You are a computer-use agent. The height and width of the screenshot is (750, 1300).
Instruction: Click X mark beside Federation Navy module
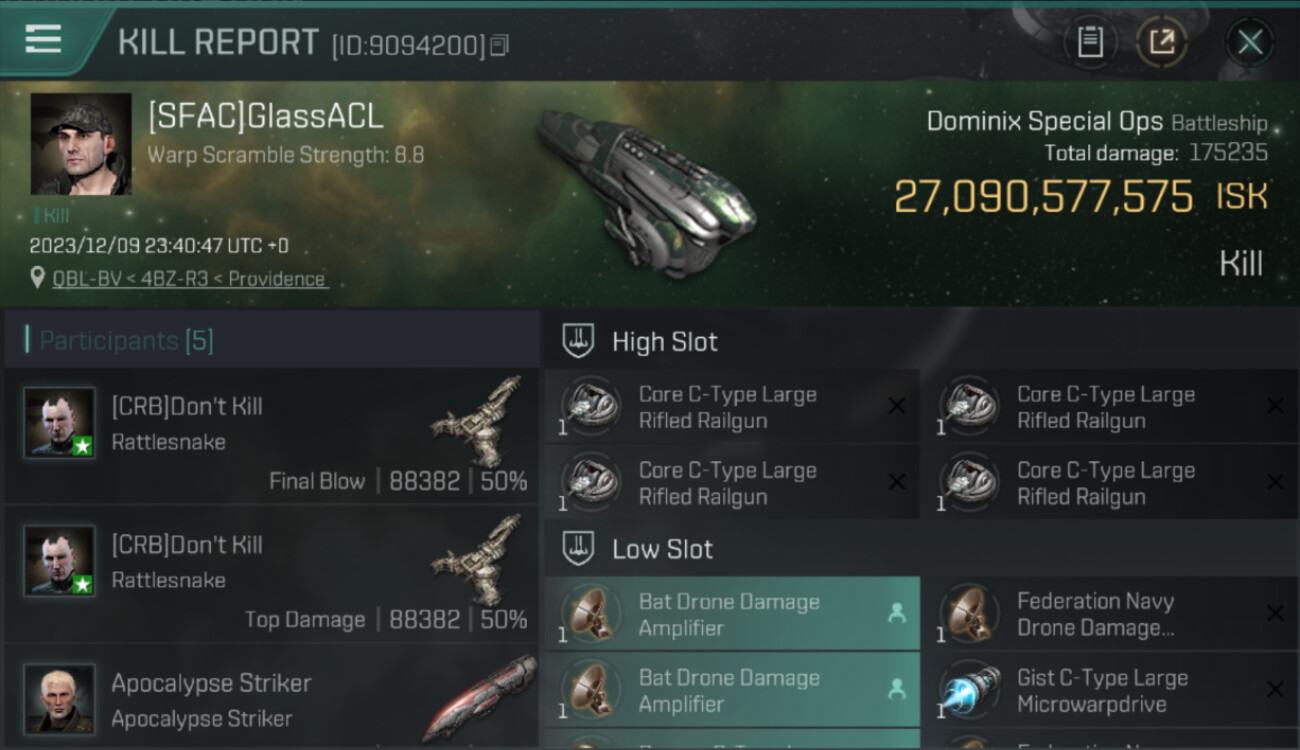[1275, 613]
